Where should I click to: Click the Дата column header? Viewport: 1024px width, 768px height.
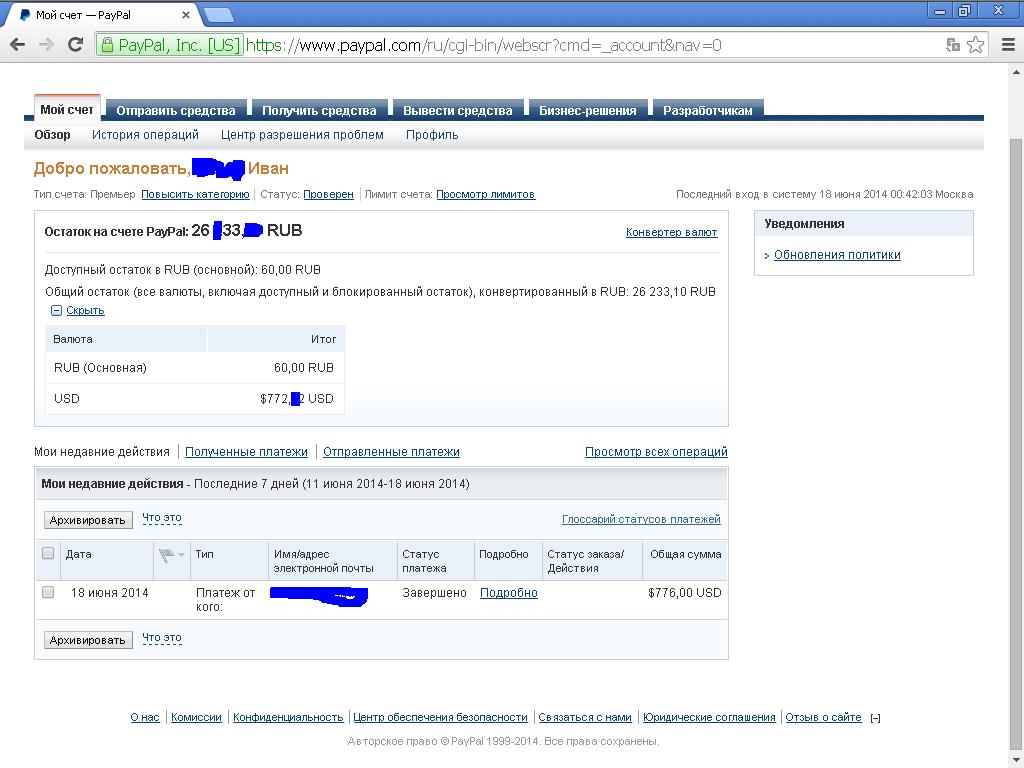coord(78,554)
